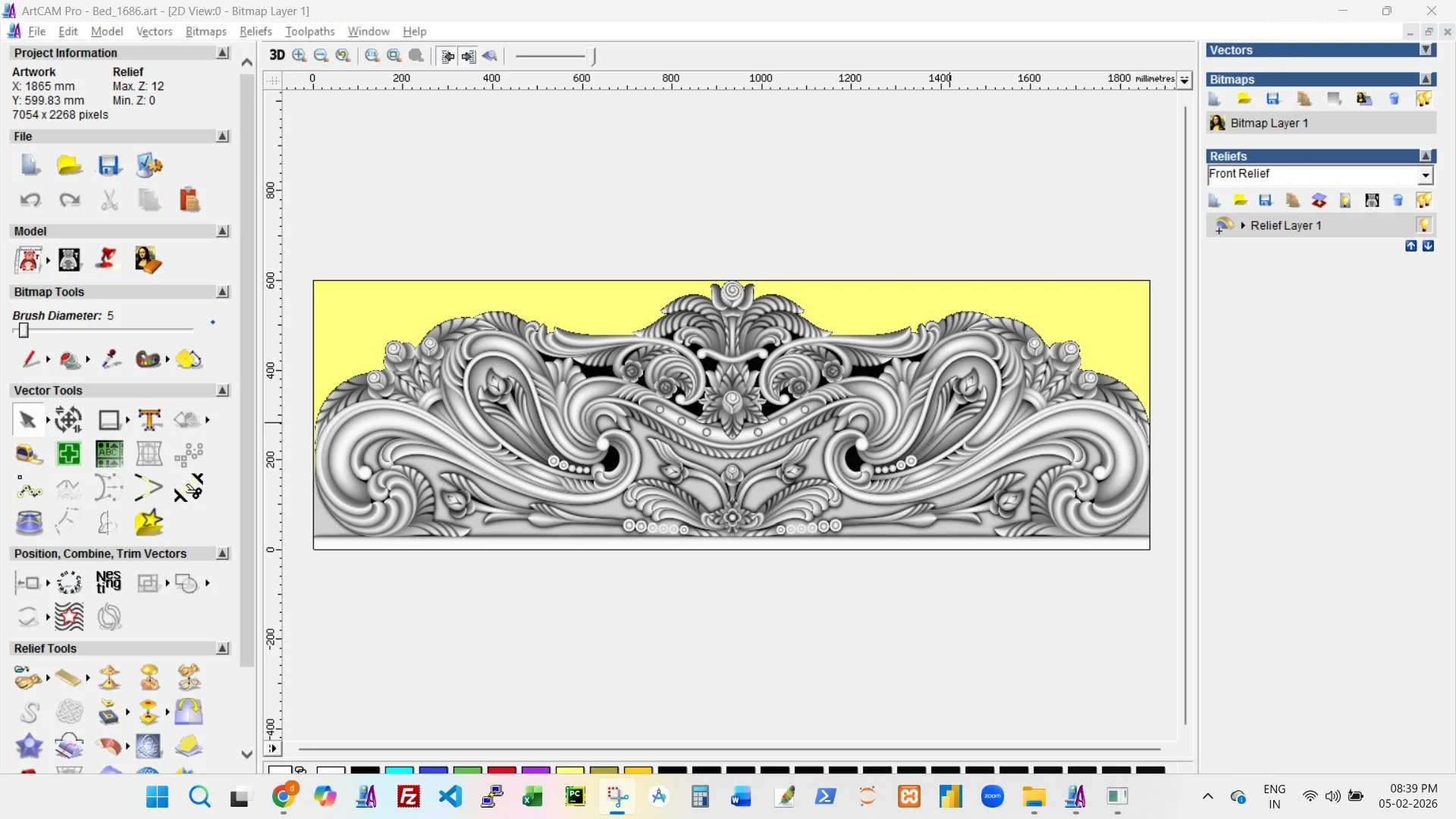
Task: Toggle all relief layers visibility bulbs
Action: tap(1423, 200)
